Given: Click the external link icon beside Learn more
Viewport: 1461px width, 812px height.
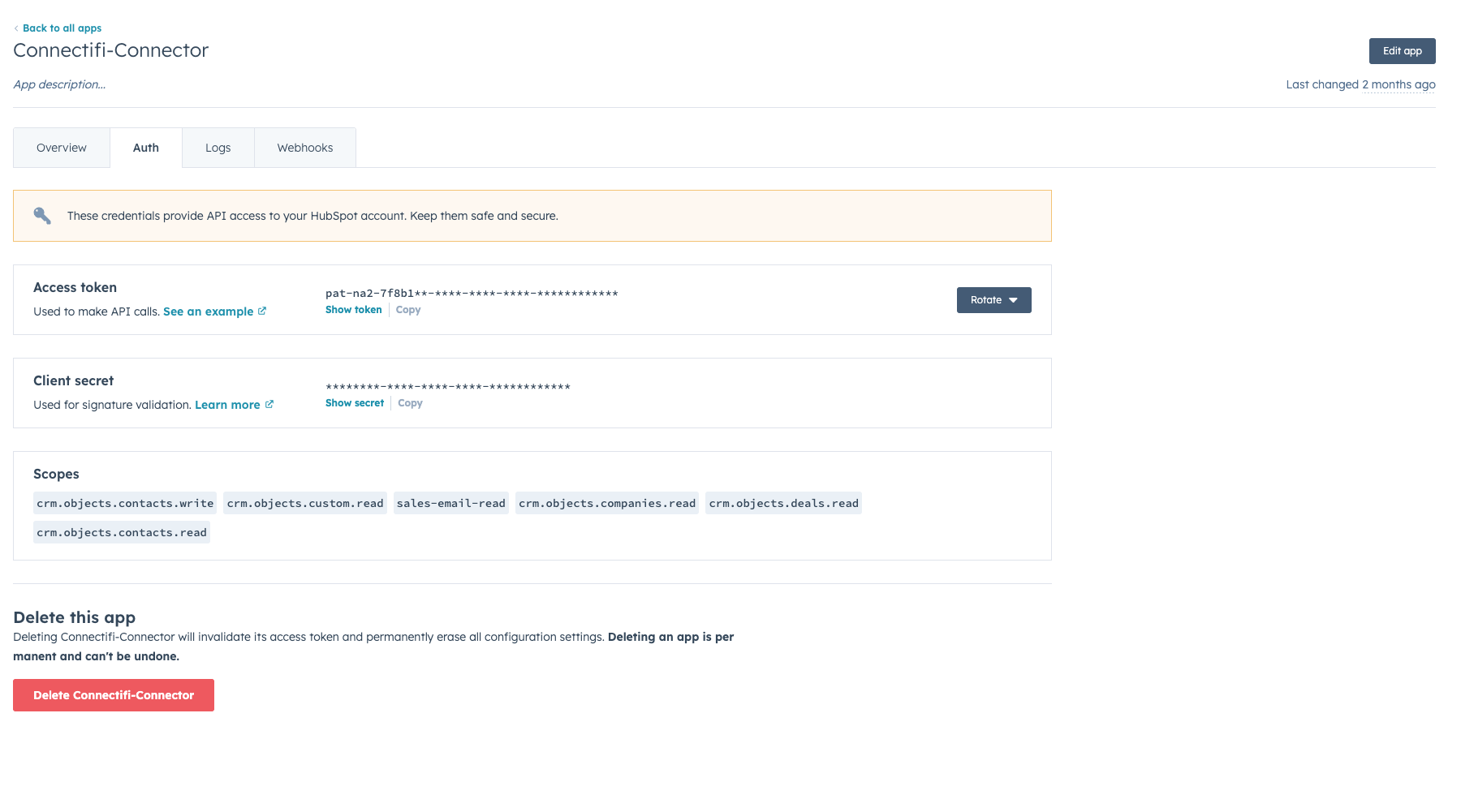Looking at the screenshot, I should point(269,404).
